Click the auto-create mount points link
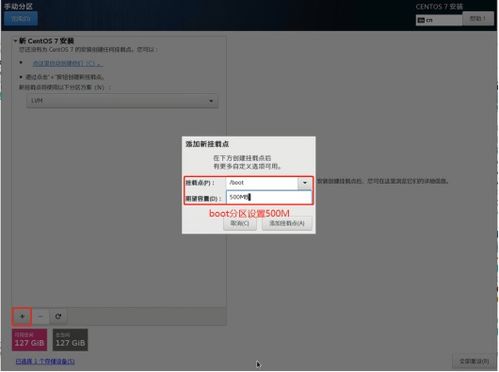The width and height of the screenshot is (499, 372). click(67, 63)
